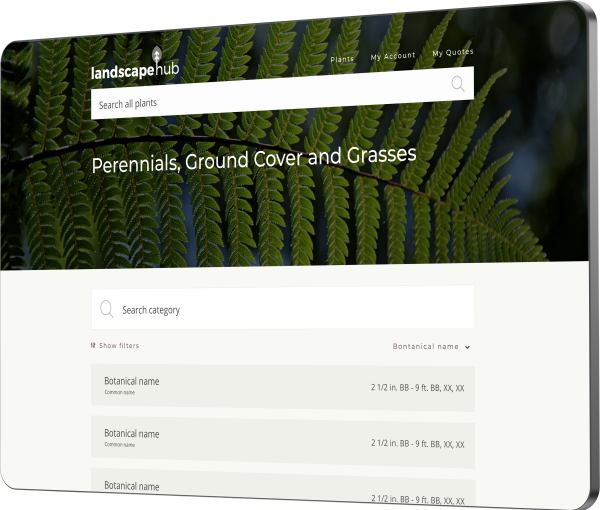This screenshot has height=510, width=600.
Task: Toggle Show filters
Action: [119, 346]
